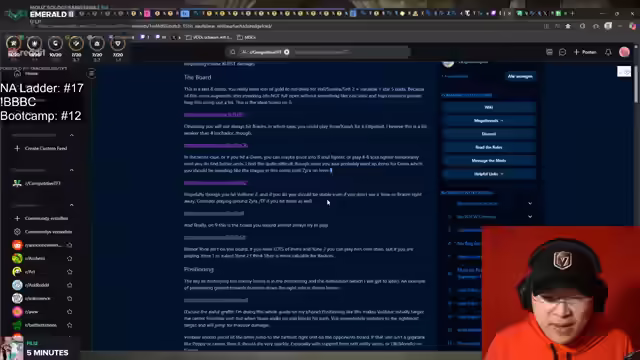640x360 pixels.
Task: Collapse the left navigation sidebar
Action: click(x=91, y=73)
